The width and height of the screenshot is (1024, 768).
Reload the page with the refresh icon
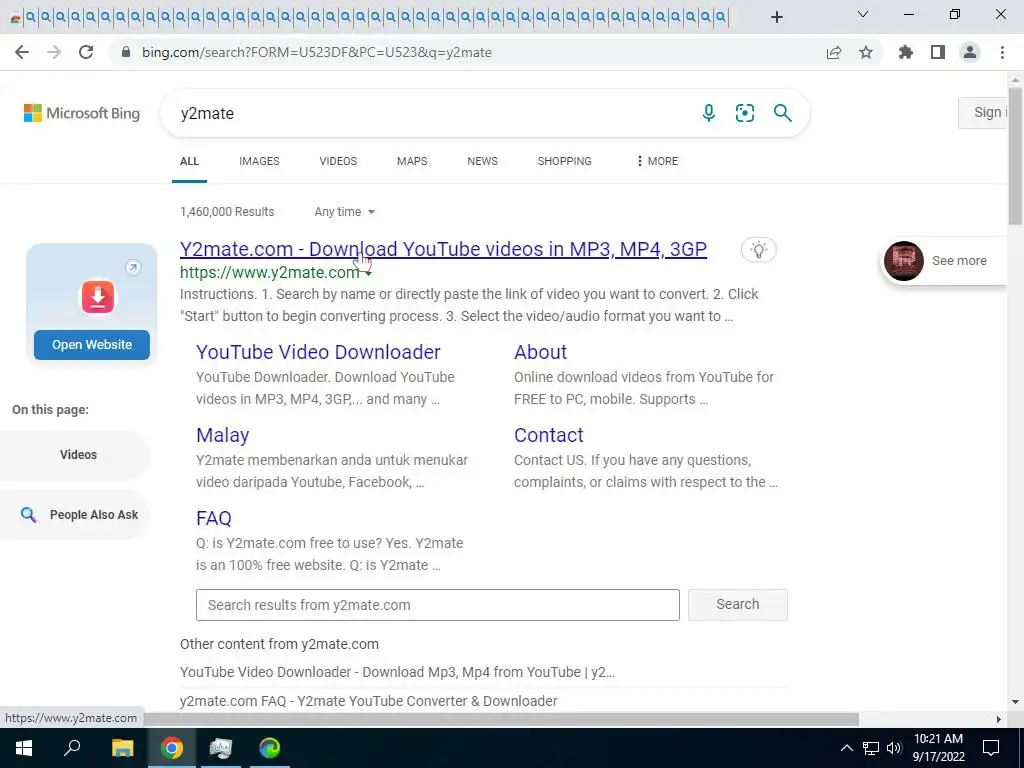click(x=86, y=52)
